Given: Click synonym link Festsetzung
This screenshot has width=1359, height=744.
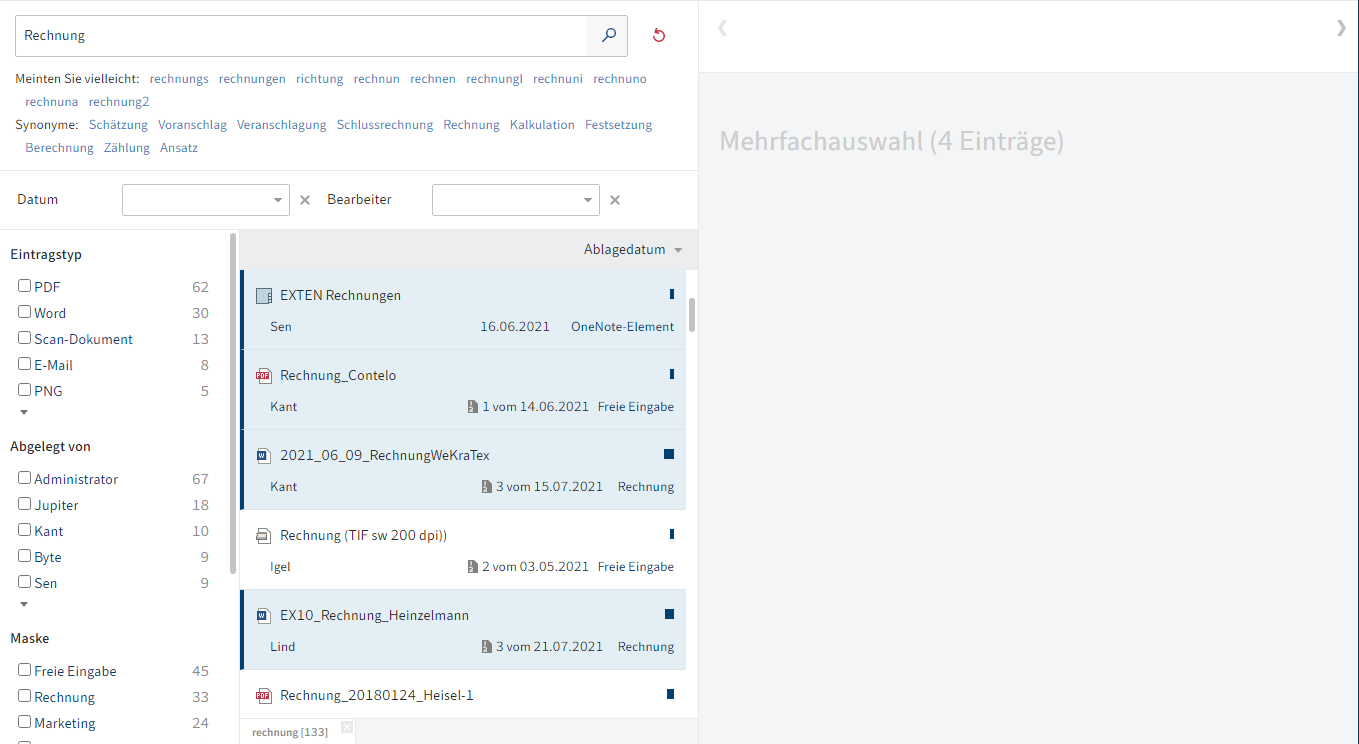Looking at the screenshot, I should pyautogui.click(x=618, y=125).
